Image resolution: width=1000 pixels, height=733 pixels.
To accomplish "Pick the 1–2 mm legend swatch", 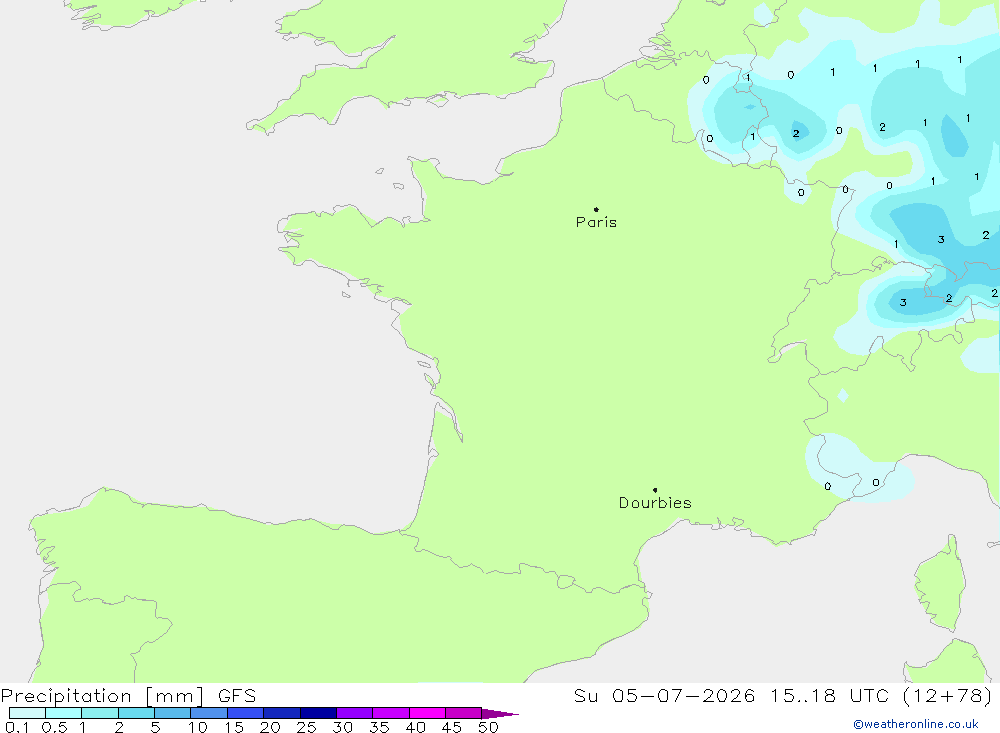I will 100,713.
